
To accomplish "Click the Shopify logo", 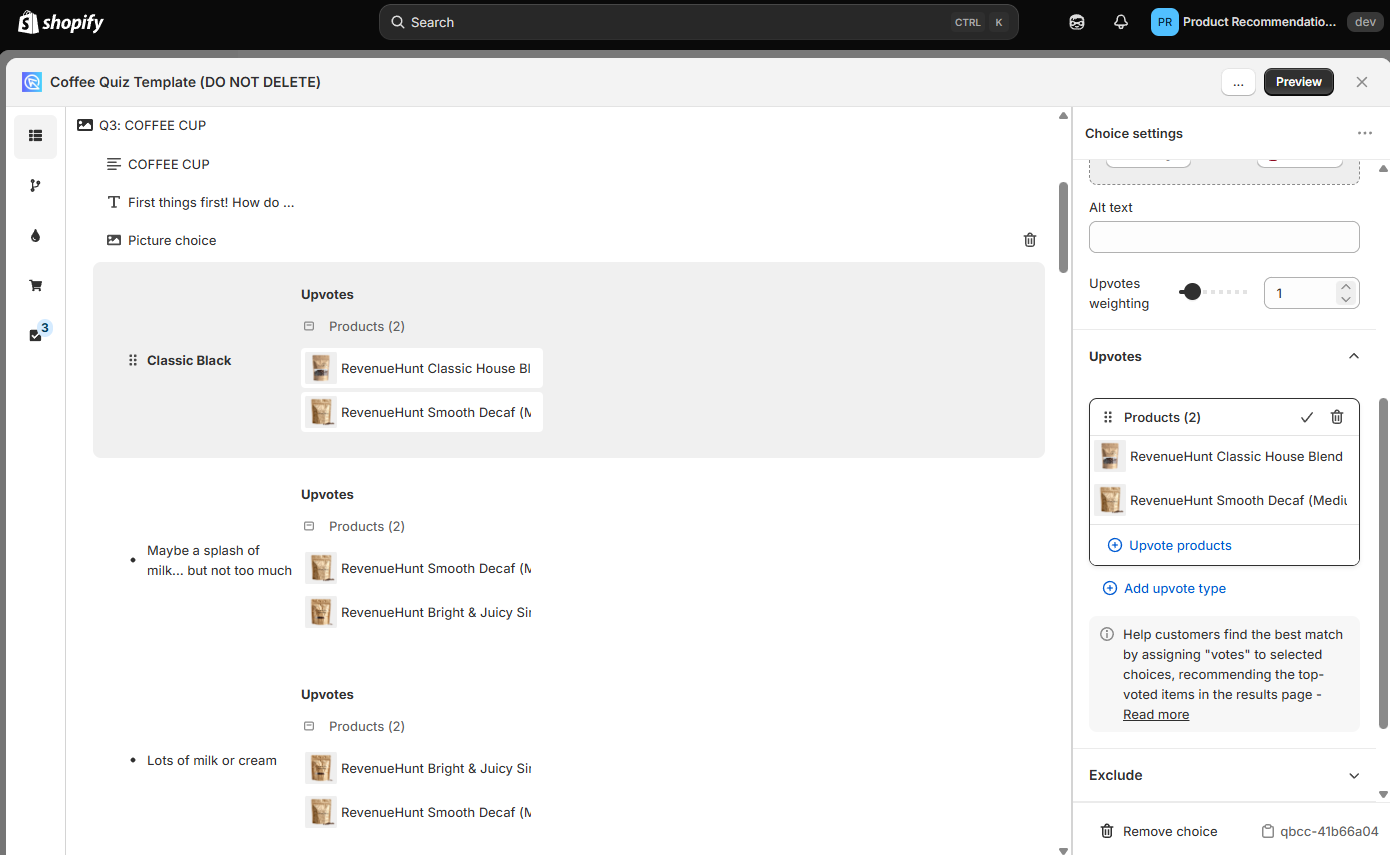I will coord(60,22).
